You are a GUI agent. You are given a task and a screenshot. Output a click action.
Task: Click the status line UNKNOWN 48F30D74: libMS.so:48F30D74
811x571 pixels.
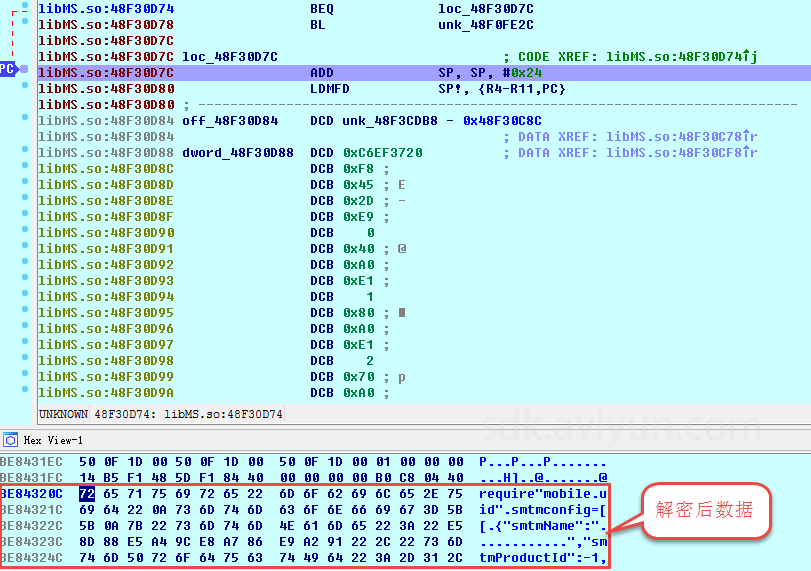click(161, 414)
